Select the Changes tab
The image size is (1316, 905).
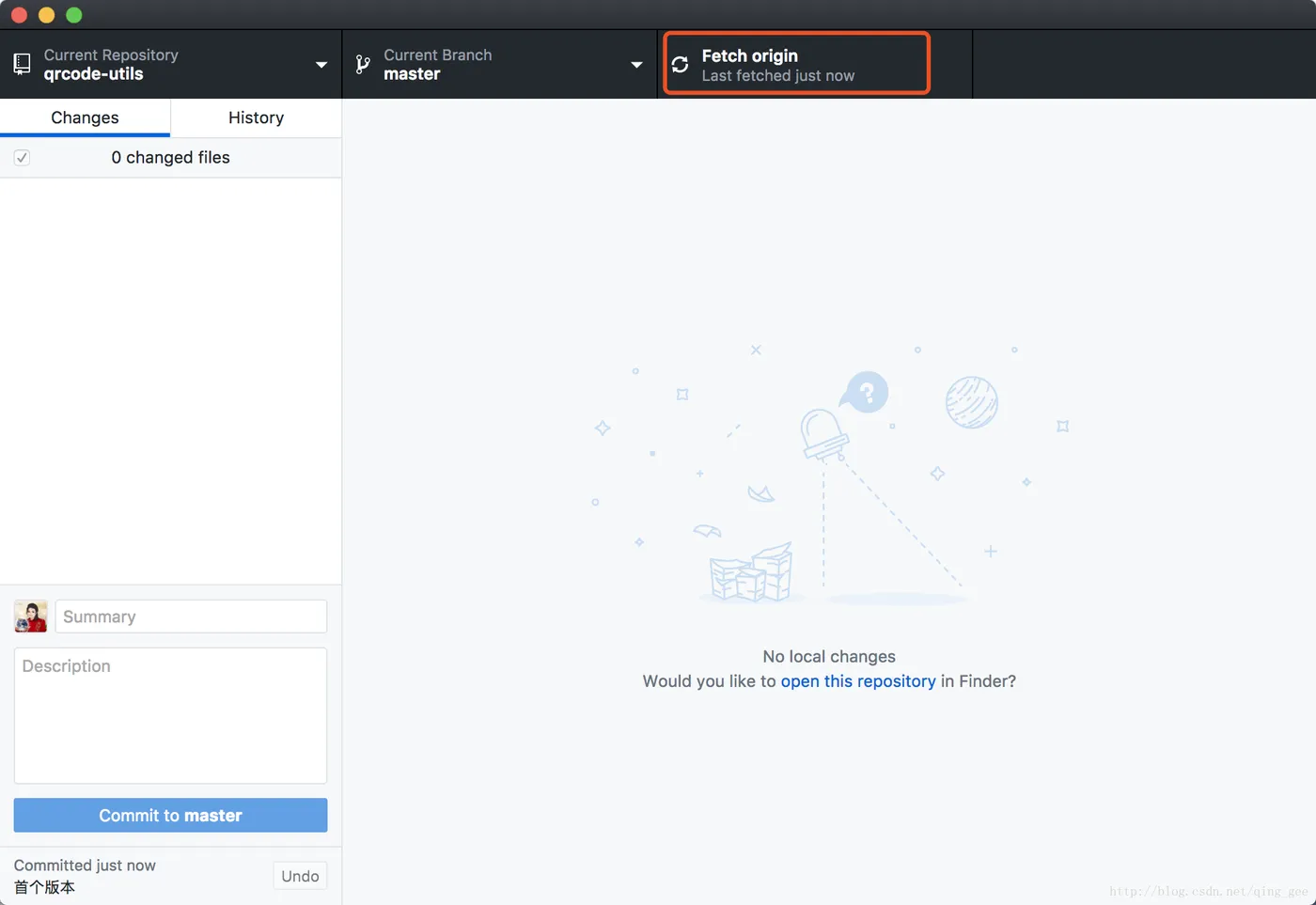pos(85,117)
